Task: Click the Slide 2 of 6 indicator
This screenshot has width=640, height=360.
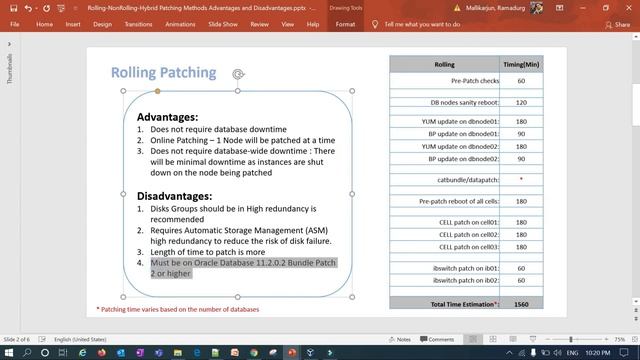Action: [17, 339]
